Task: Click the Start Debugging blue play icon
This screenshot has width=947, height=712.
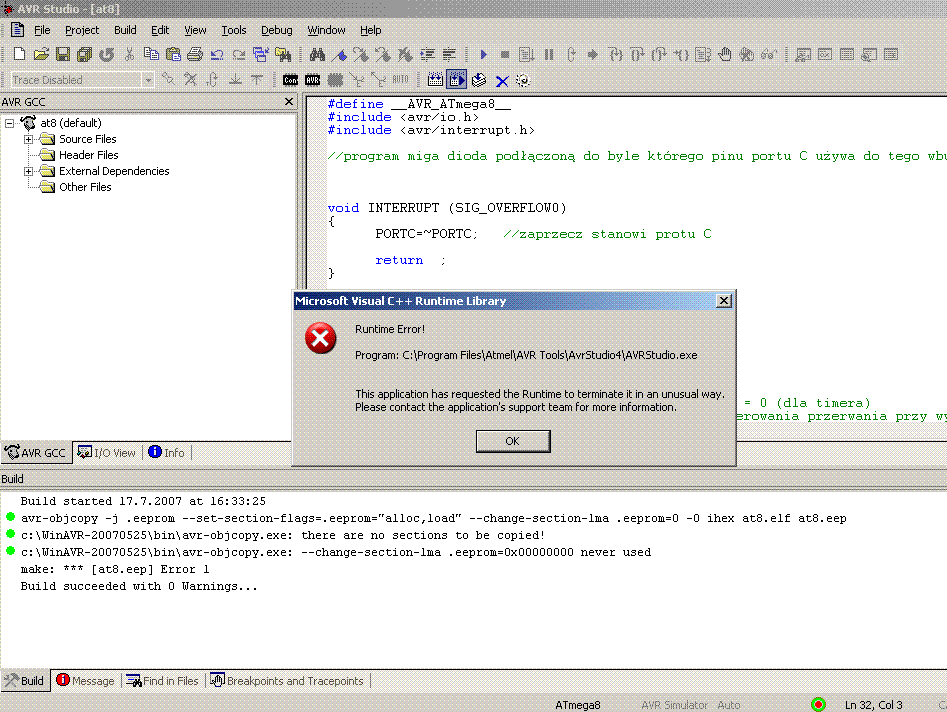Action: (483, 54)
